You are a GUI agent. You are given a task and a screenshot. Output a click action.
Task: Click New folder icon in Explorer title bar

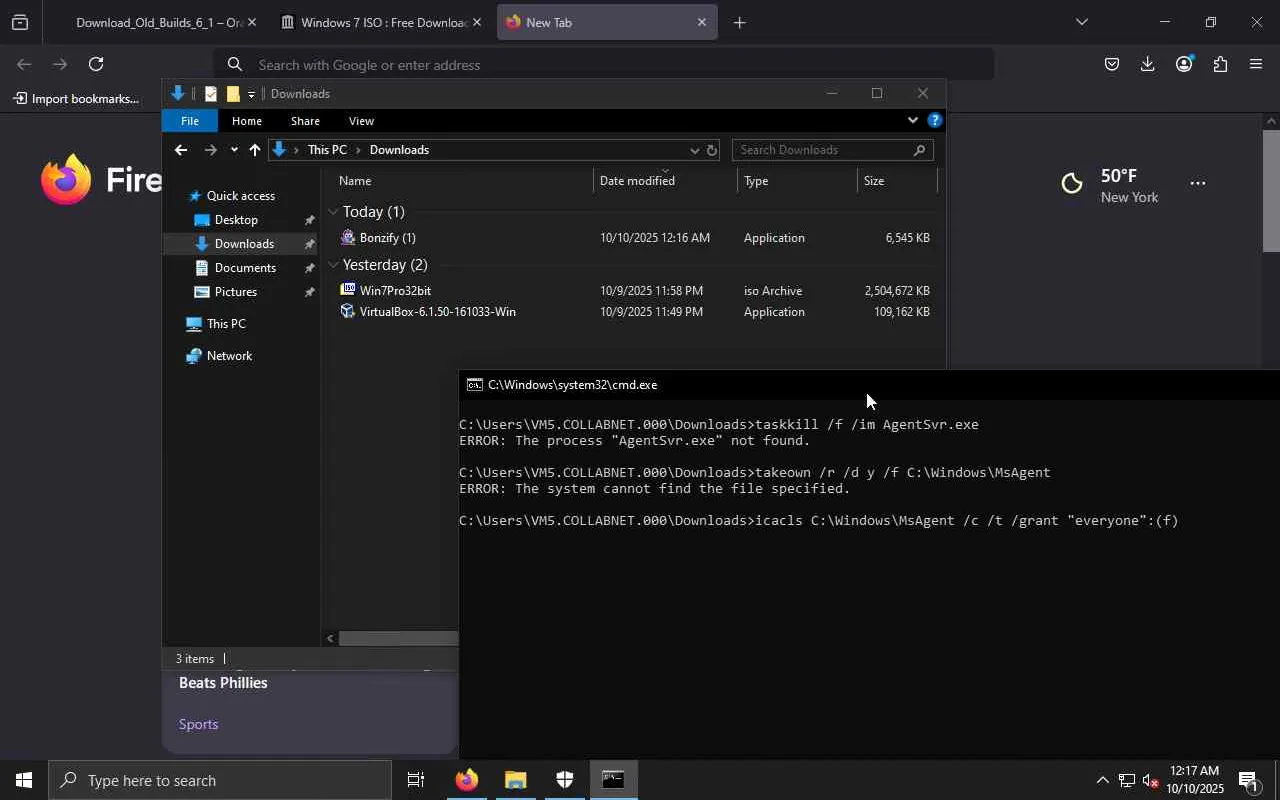tap(233, 94)
